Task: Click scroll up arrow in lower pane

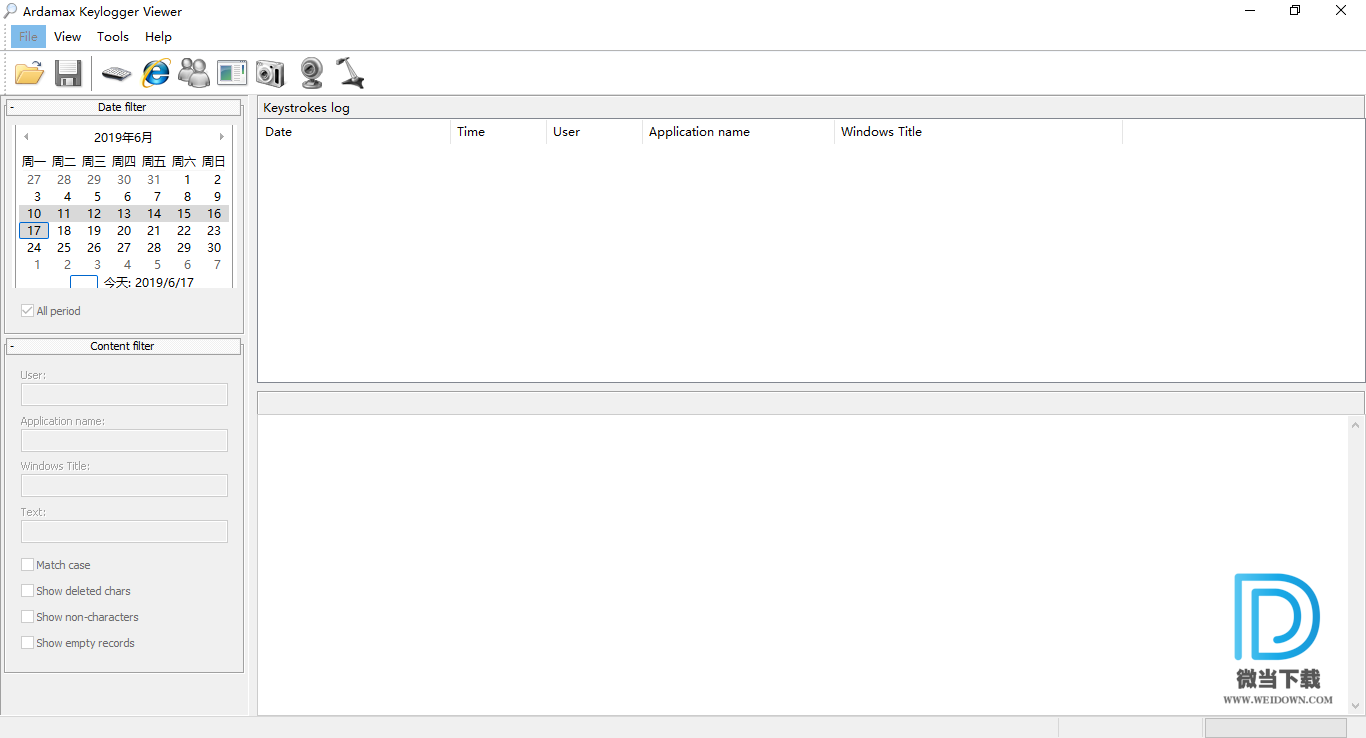Action: tap(1357, 425)
